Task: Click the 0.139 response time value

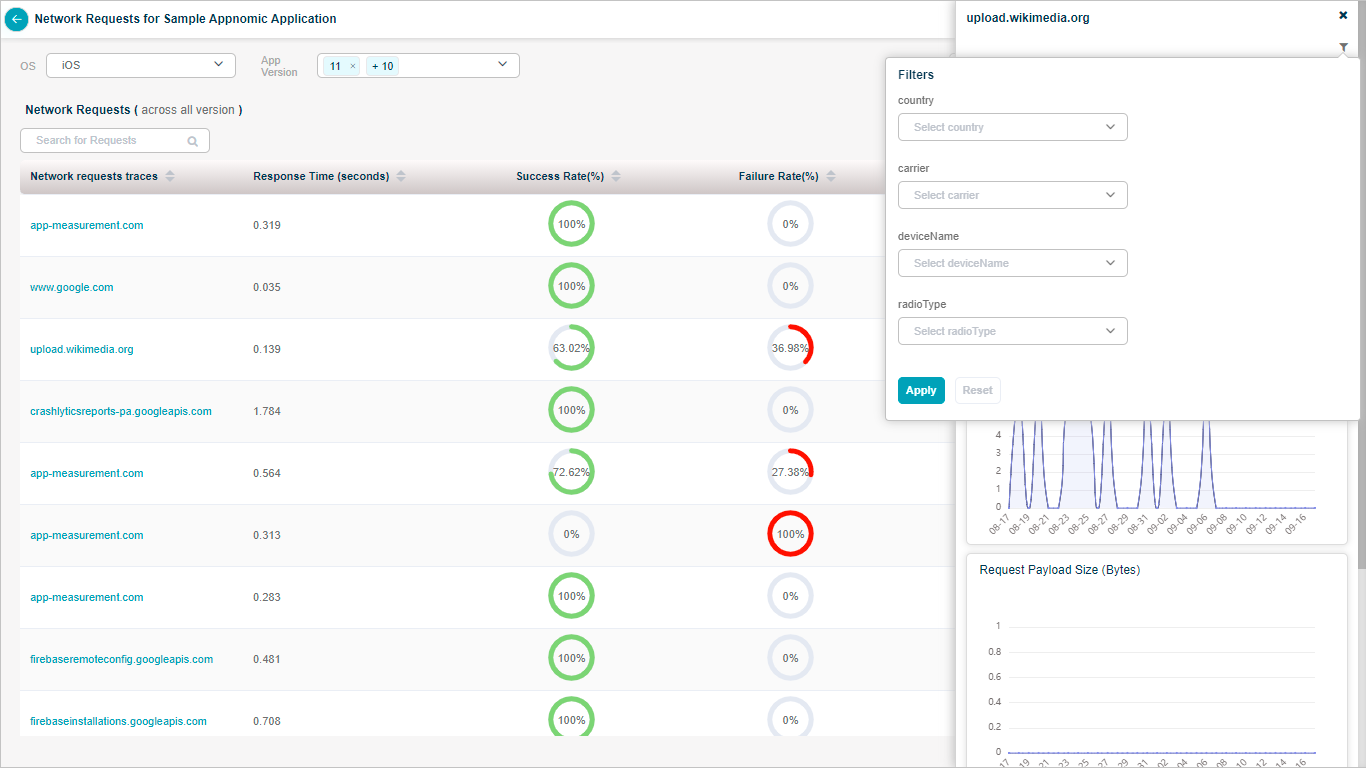Action: click(267, 349)
